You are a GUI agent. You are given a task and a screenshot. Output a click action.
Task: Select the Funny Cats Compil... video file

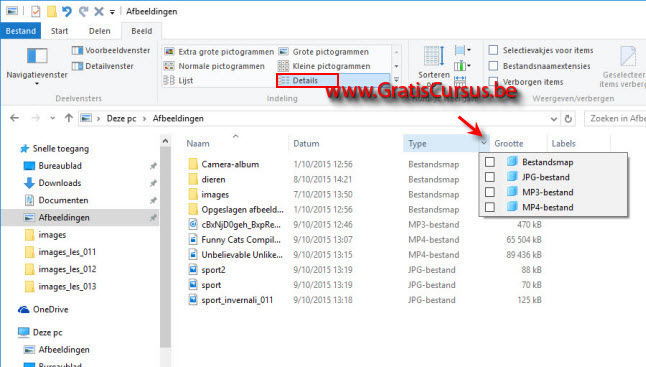(241, 240)
